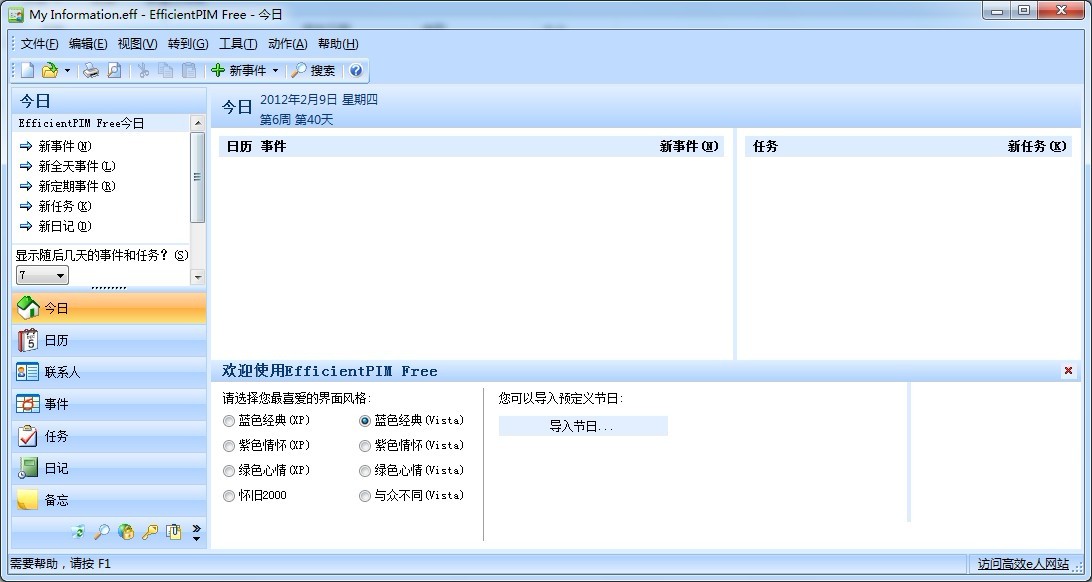Click the recycle bin icon in sidebar footer
The width and height of the screenshot is (1092, 582).
pos(78,532)
